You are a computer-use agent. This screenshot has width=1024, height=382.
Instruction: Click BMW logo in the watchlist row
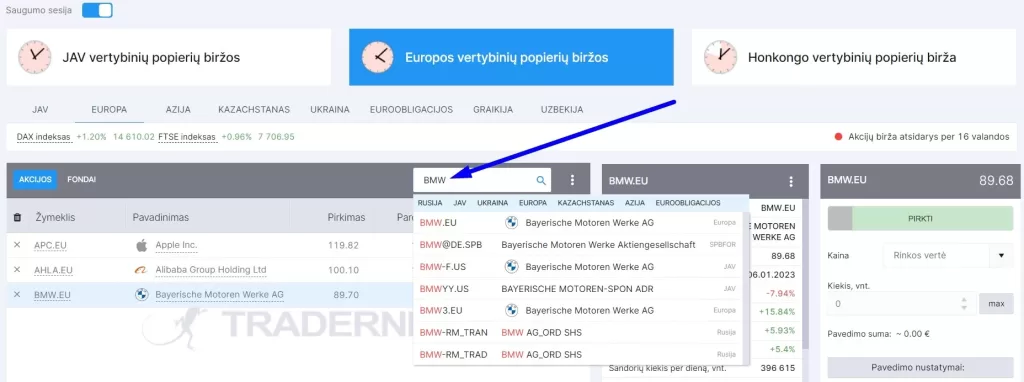pos(141,294)
